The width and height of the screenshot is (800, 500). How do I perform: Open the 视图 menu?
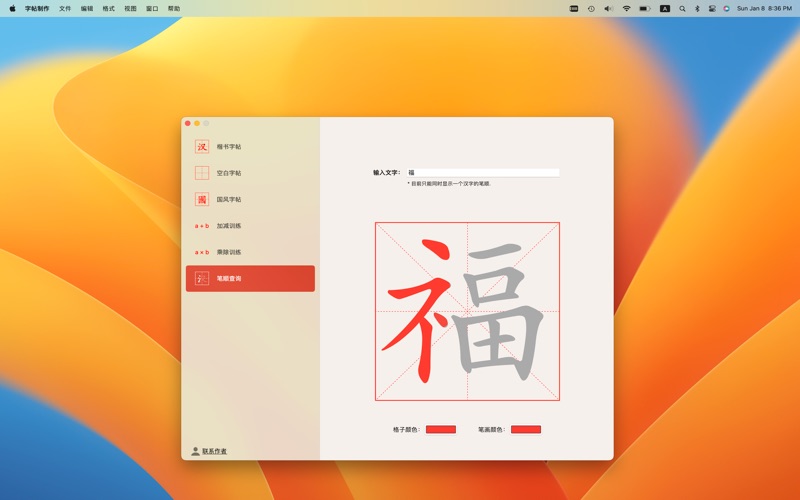pyautogui.click(x=131, y=8)
